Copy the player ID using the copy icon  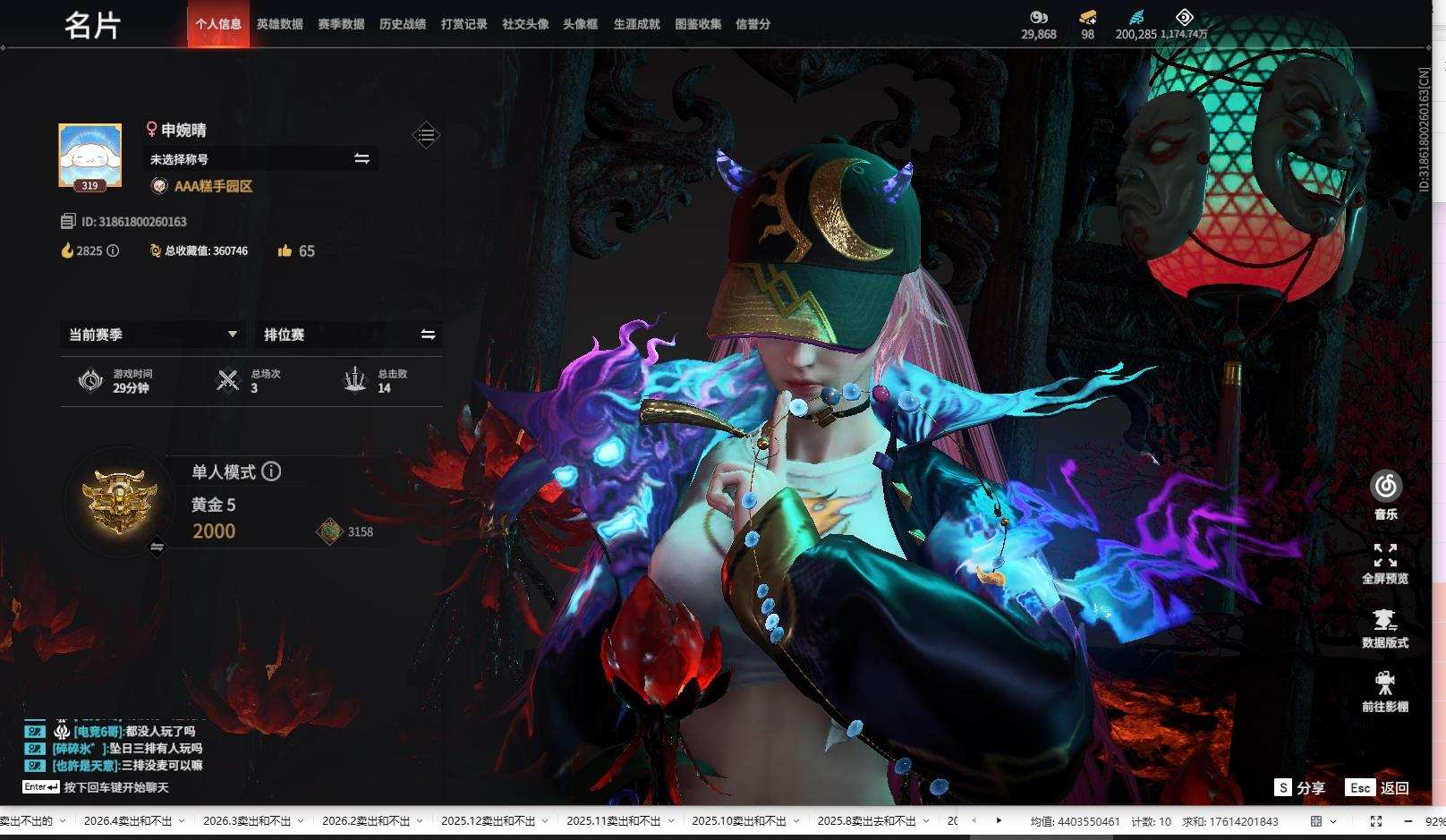pos(68,221)
